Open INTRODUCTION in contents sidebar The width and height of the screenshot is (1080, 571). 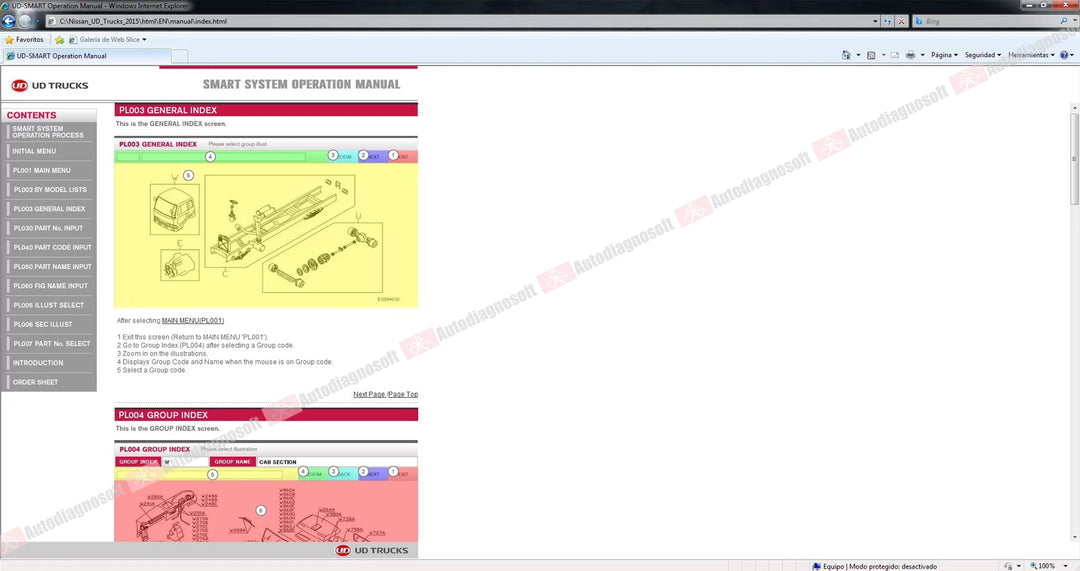coord(49,363)
